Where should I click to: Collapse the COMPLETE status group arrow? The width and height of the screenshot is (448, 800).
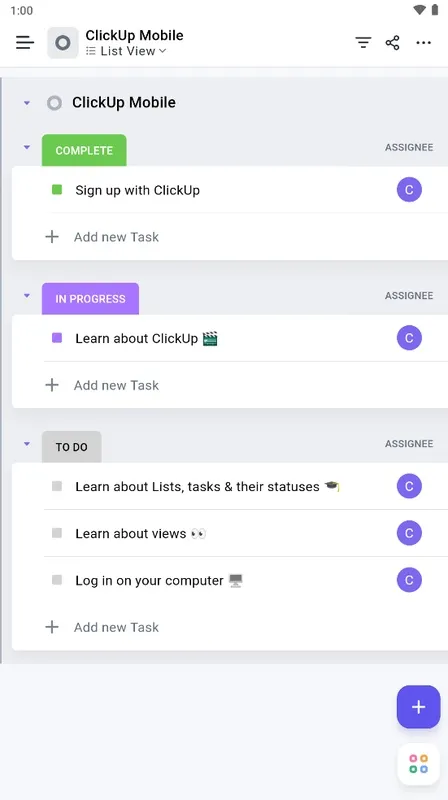[x=27, y=147]
